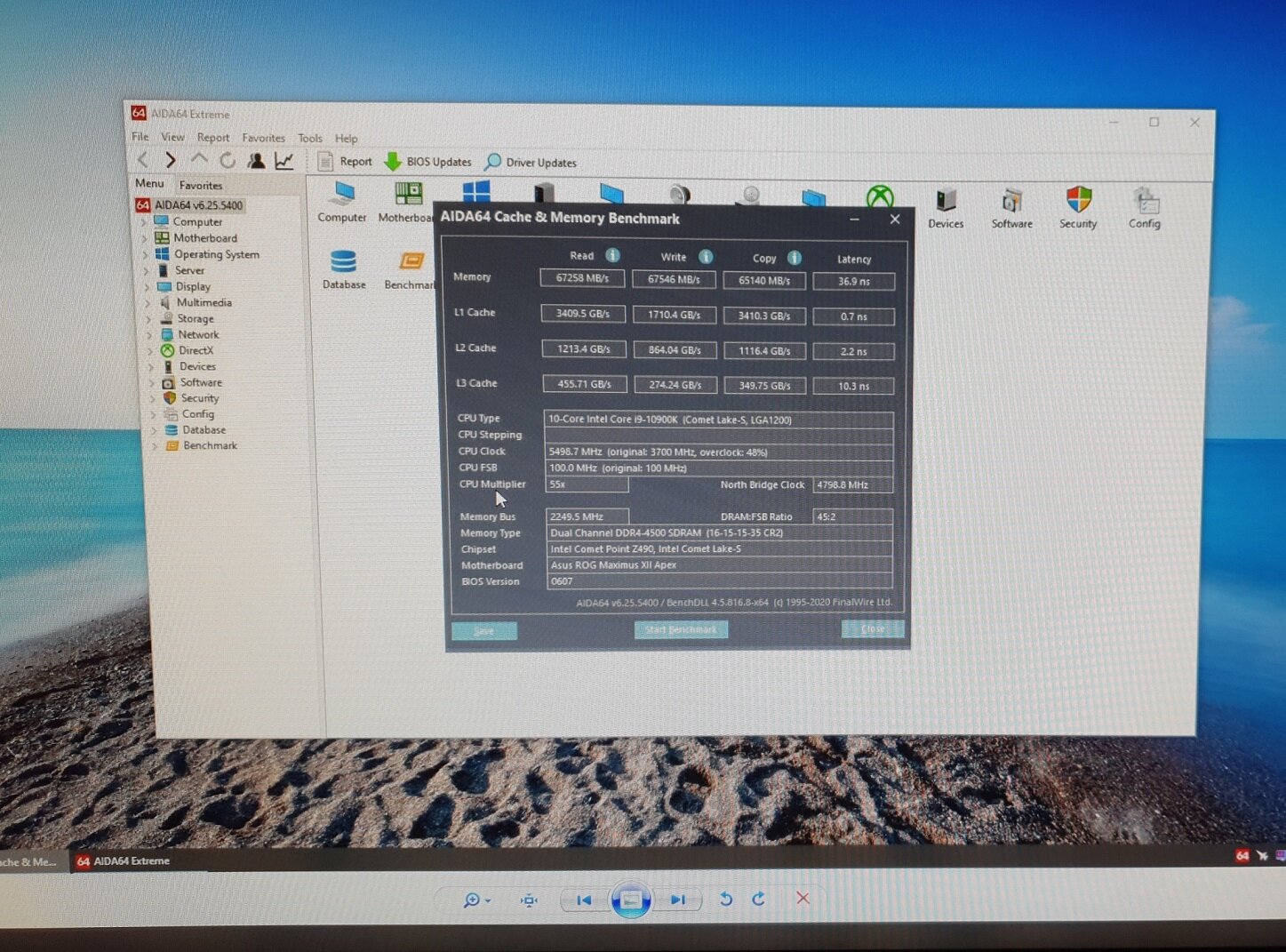Expand the DirectX tree node
1286x952 pixels.
pos(151,351)
